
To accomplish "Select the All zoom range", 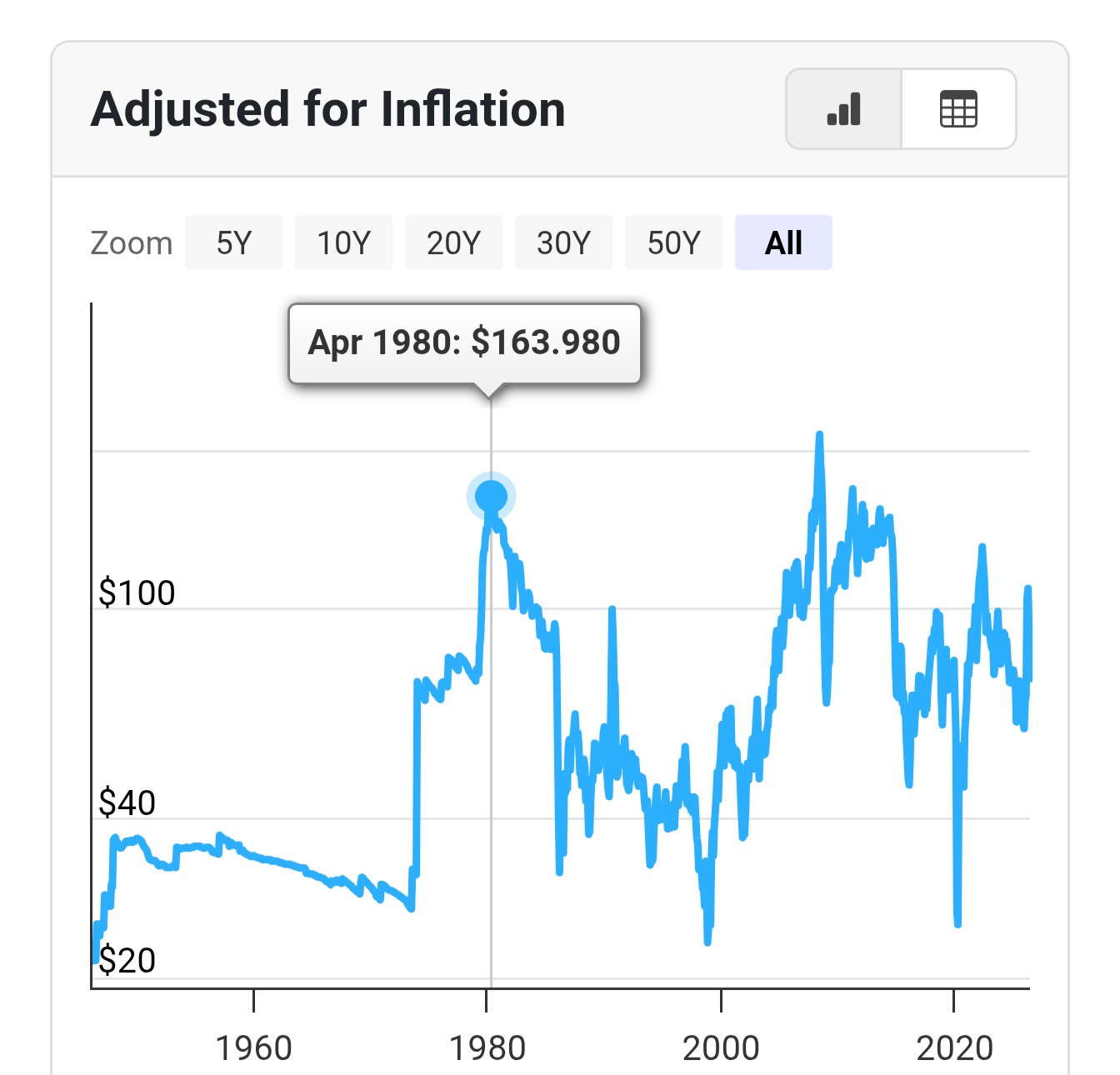I will (783, 242).
